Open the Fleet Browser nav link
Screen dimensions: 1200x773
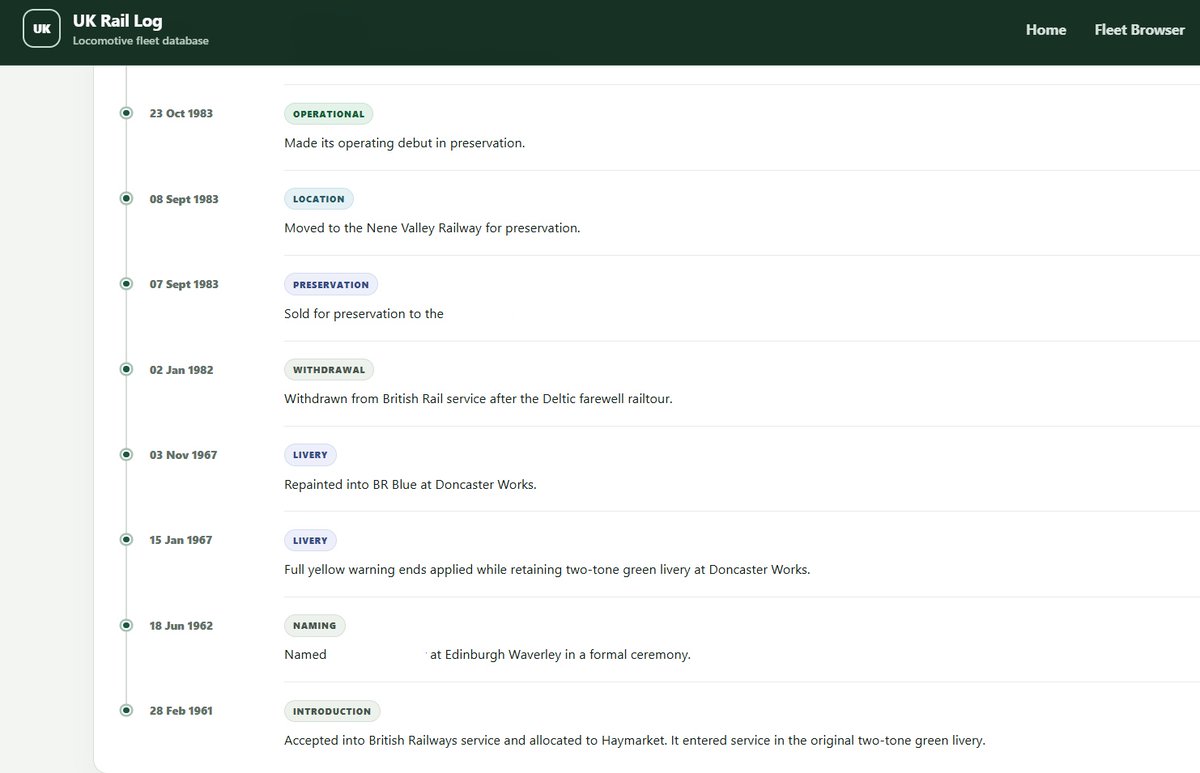pyautogui.click(x=1140, y=30)
